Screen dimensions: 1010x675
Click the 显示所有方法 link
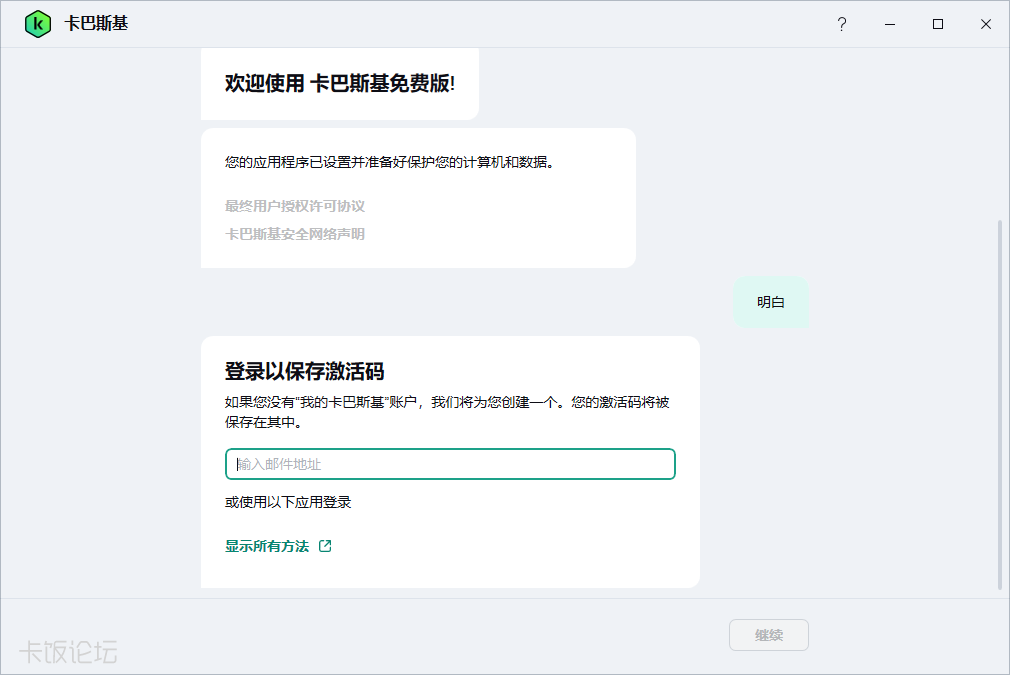267,546
